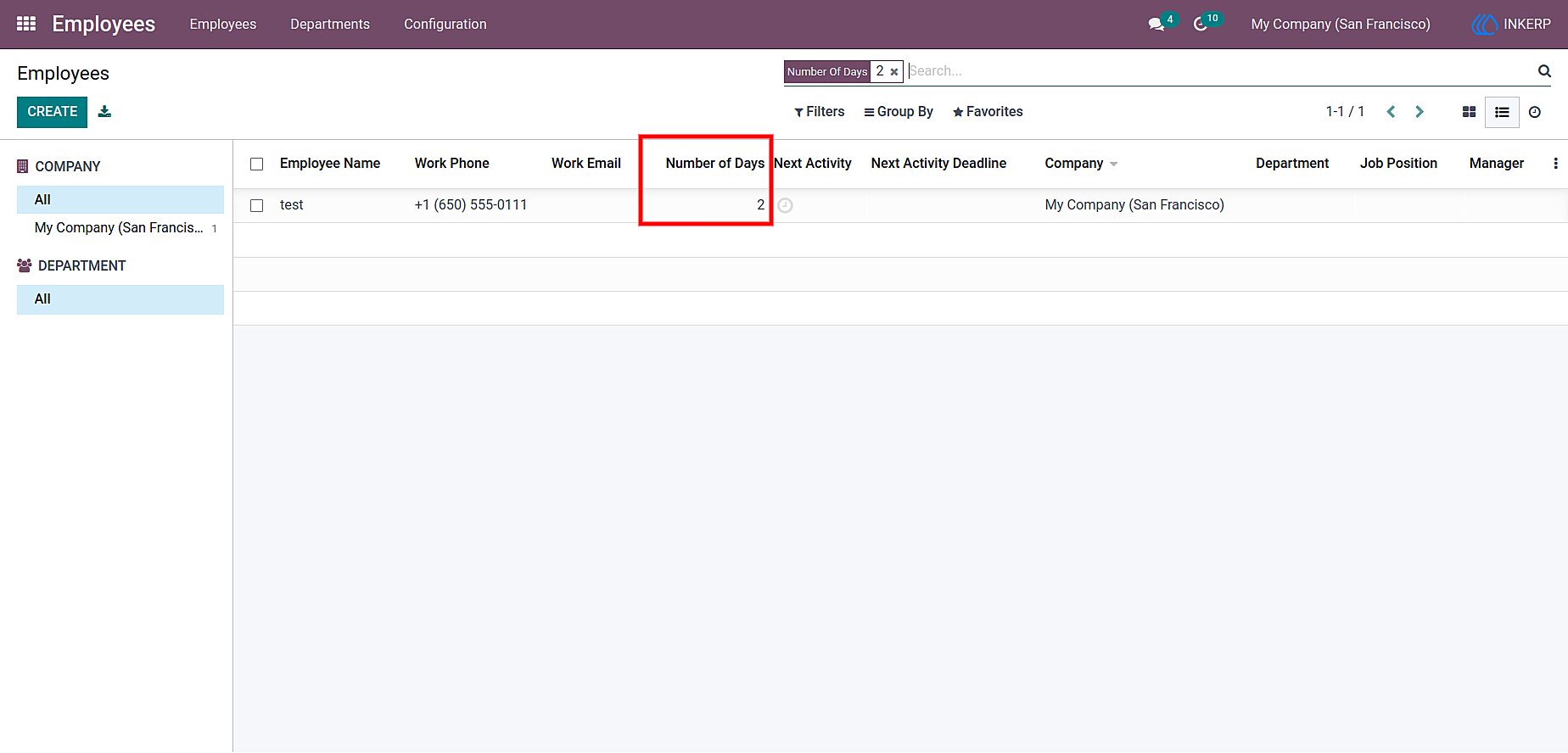Click the INKERP user menu
Image resolution: width=1568 pixels, height=753 pixels.
[x=1511, y=24]
